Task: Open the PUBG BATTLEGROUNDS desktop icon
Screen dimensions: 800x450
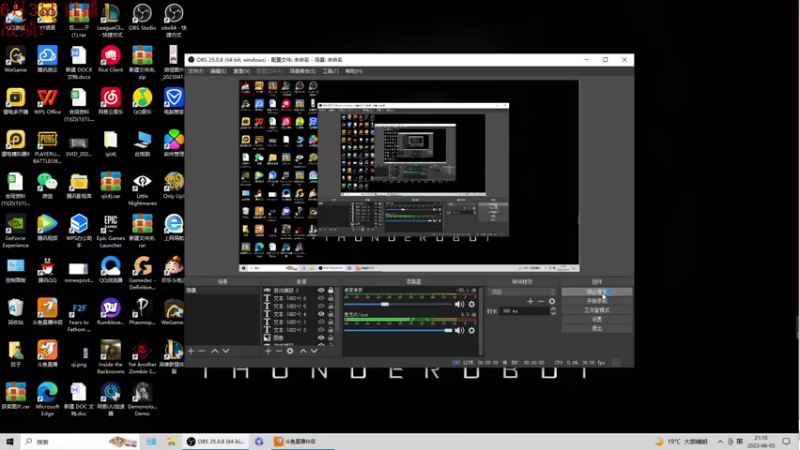Action: 47,147
